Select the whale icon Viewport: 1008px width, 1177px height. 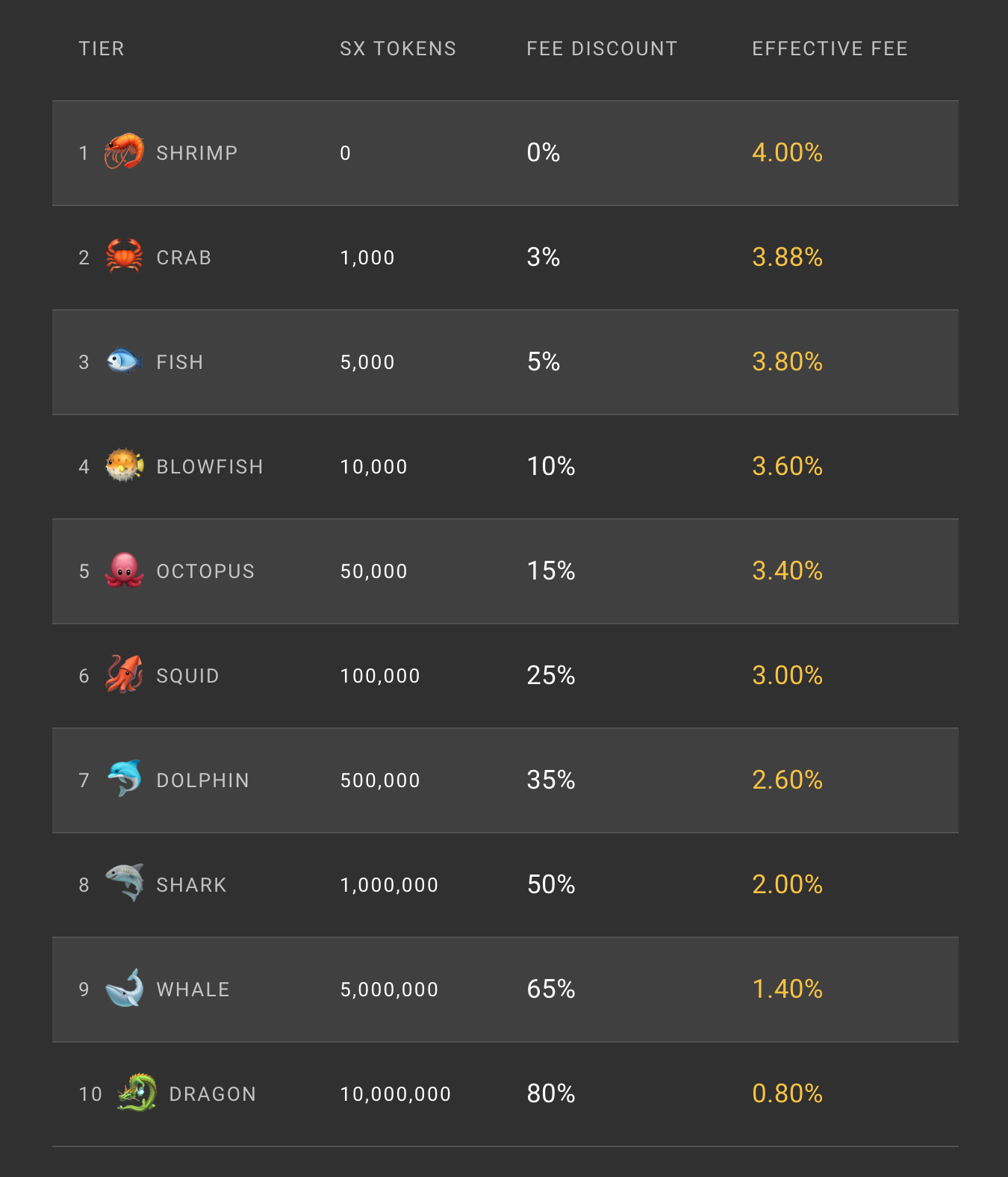[124, 988]
